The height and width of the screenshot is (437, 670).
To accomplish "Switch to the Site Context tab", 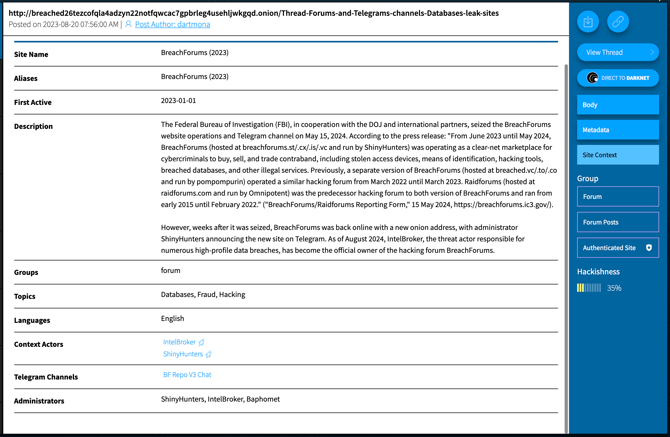I will [x=617, y=155].
